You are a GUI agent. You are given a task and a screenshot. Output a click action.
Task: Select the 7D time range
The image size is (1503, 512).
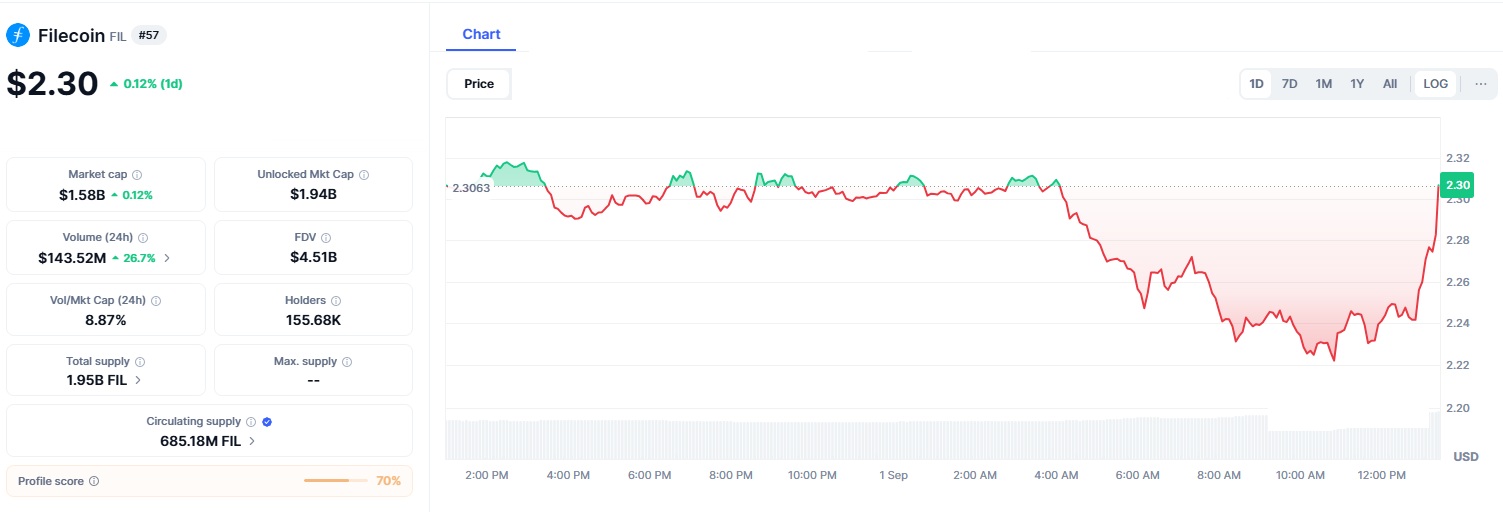click(1290, 84)
